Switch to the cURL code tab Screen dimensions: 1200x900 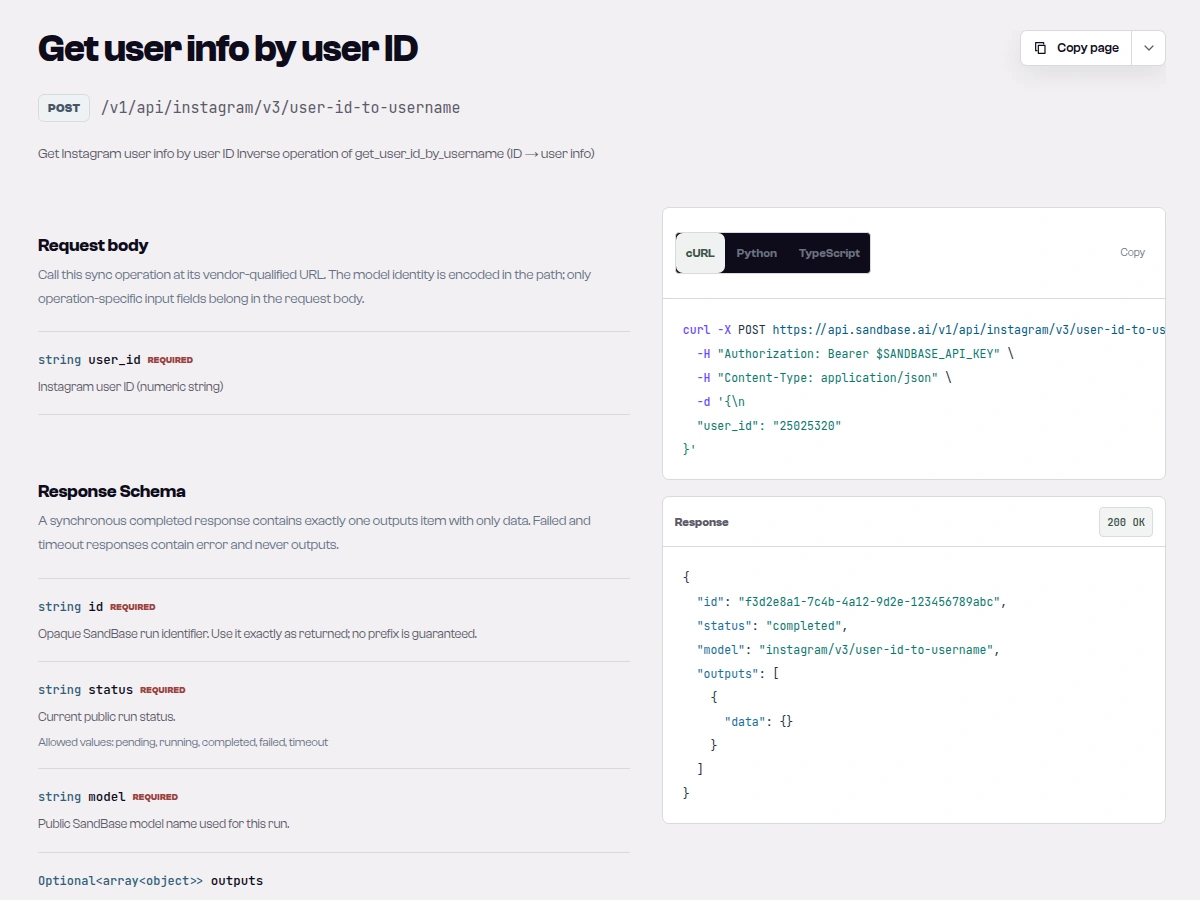tap(700, 253)
